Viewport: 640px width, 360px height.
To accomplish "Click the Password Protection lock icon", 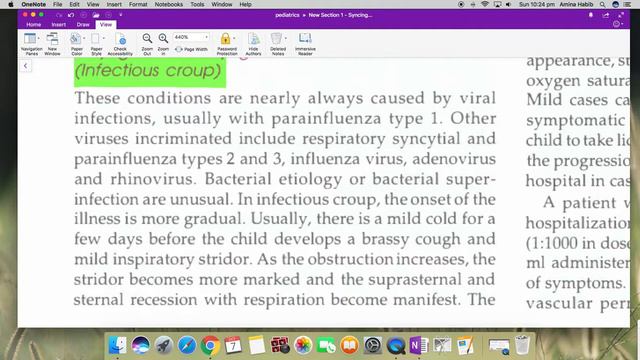I will tap(225, 39).
